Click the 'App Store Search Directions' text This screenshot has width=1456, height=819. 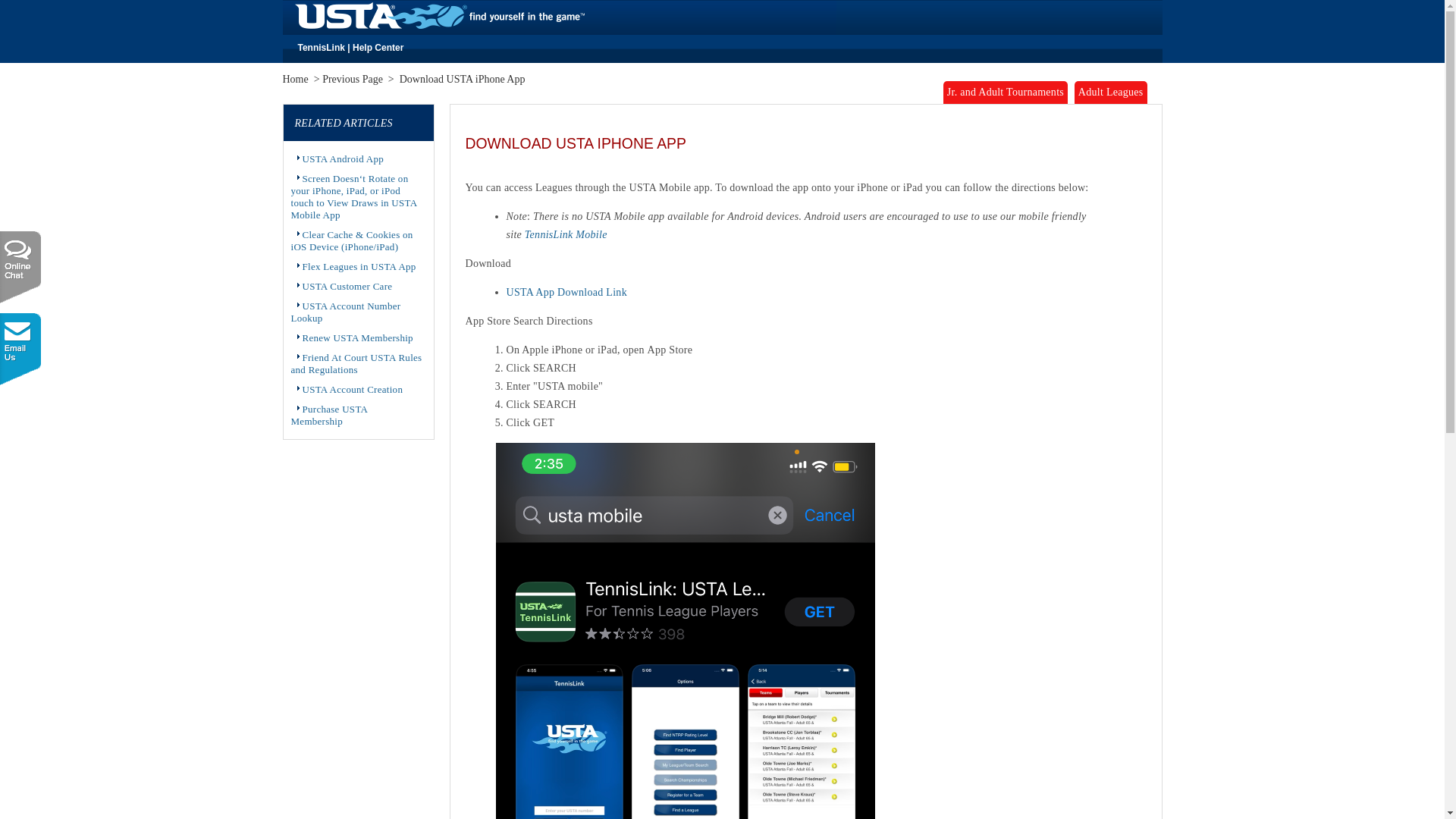click(529, 322)
